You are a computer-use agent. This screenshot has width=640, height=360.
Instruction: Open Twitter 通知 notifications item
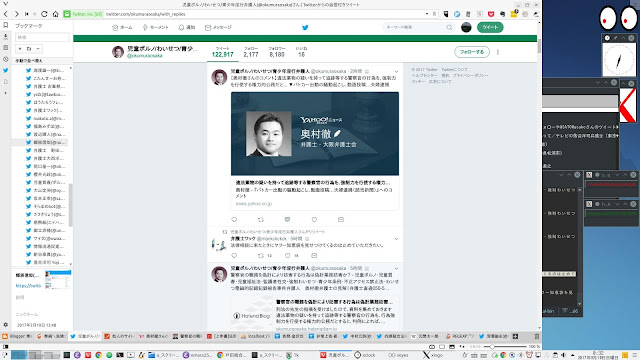pos(187,27)
